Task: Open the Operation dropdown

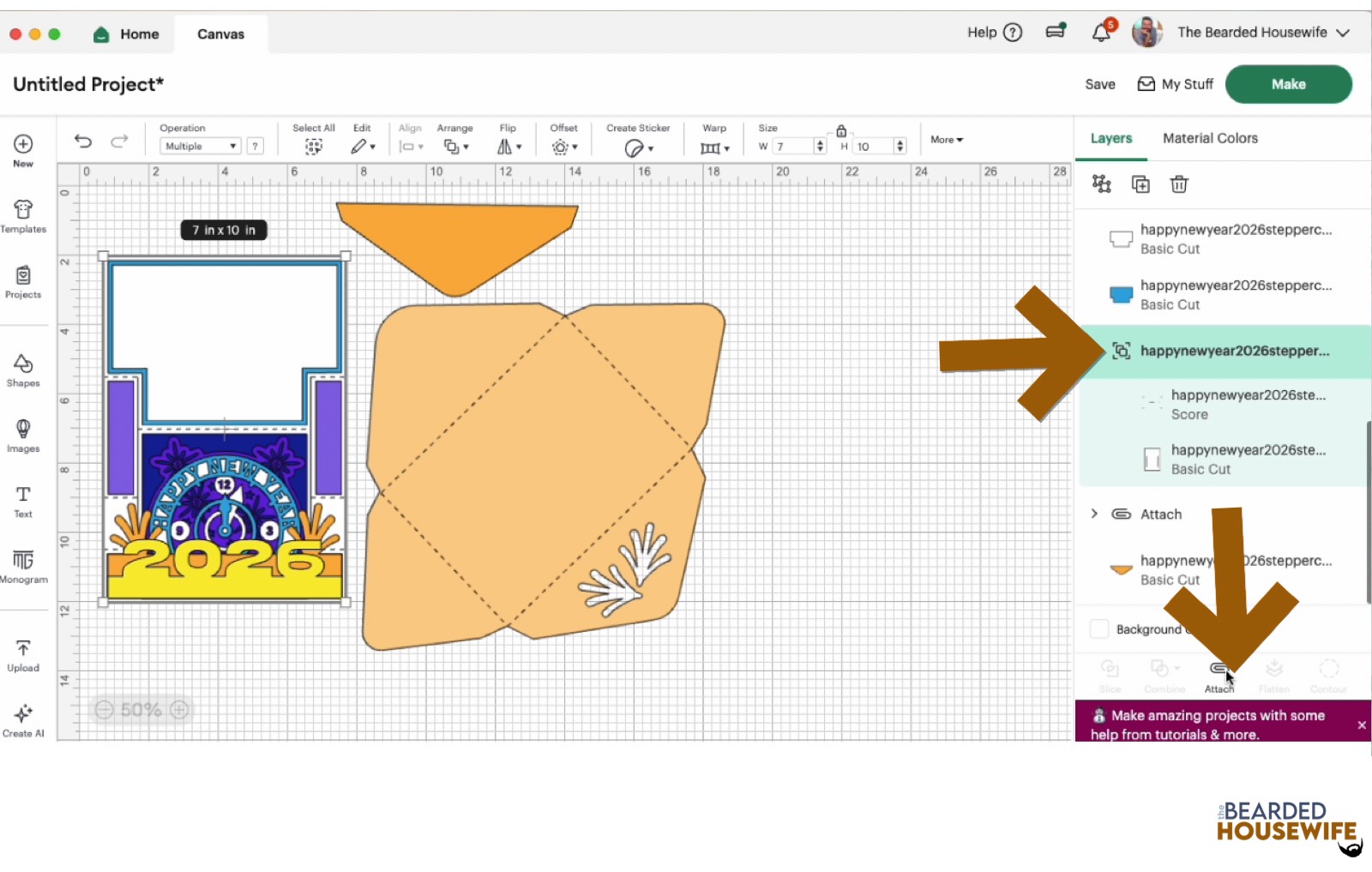Action: click(x=201, y=147)
